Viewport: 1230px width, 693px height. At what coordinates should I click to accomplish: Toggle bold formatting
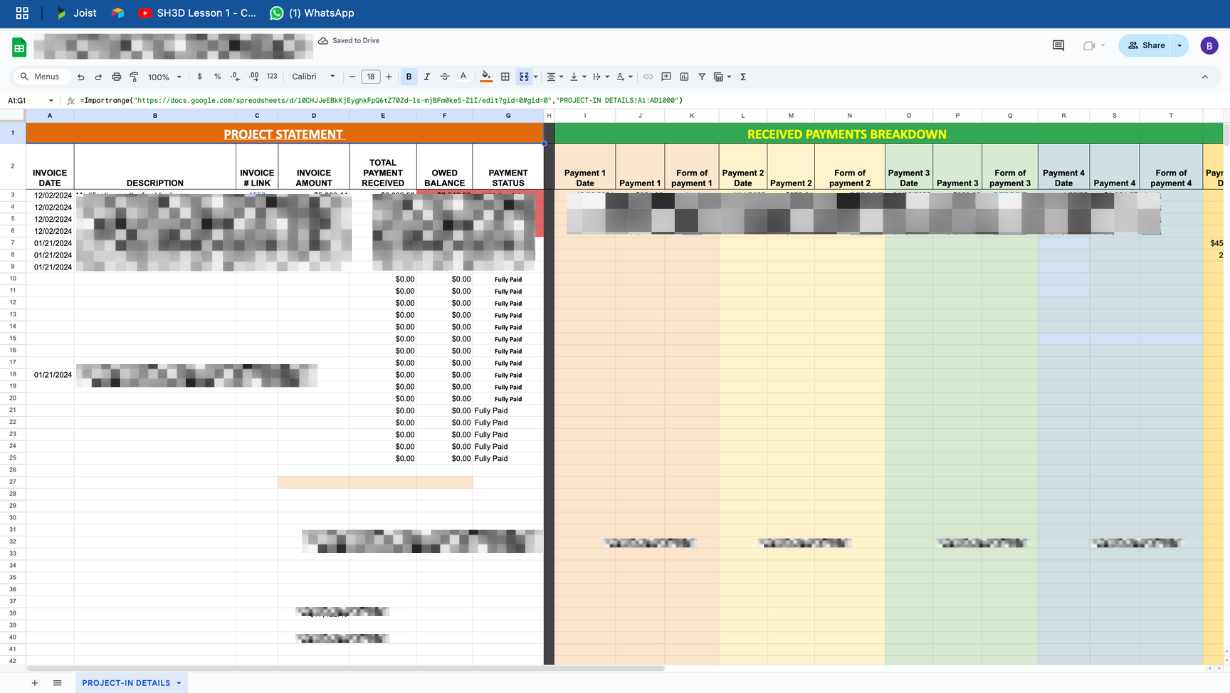click(409, 77)
